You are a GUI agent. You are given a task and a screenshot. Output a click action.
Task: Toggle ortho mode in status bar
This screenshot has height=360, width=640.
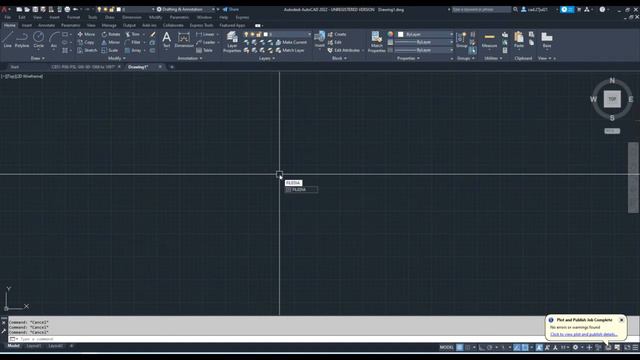coord(482,347)
